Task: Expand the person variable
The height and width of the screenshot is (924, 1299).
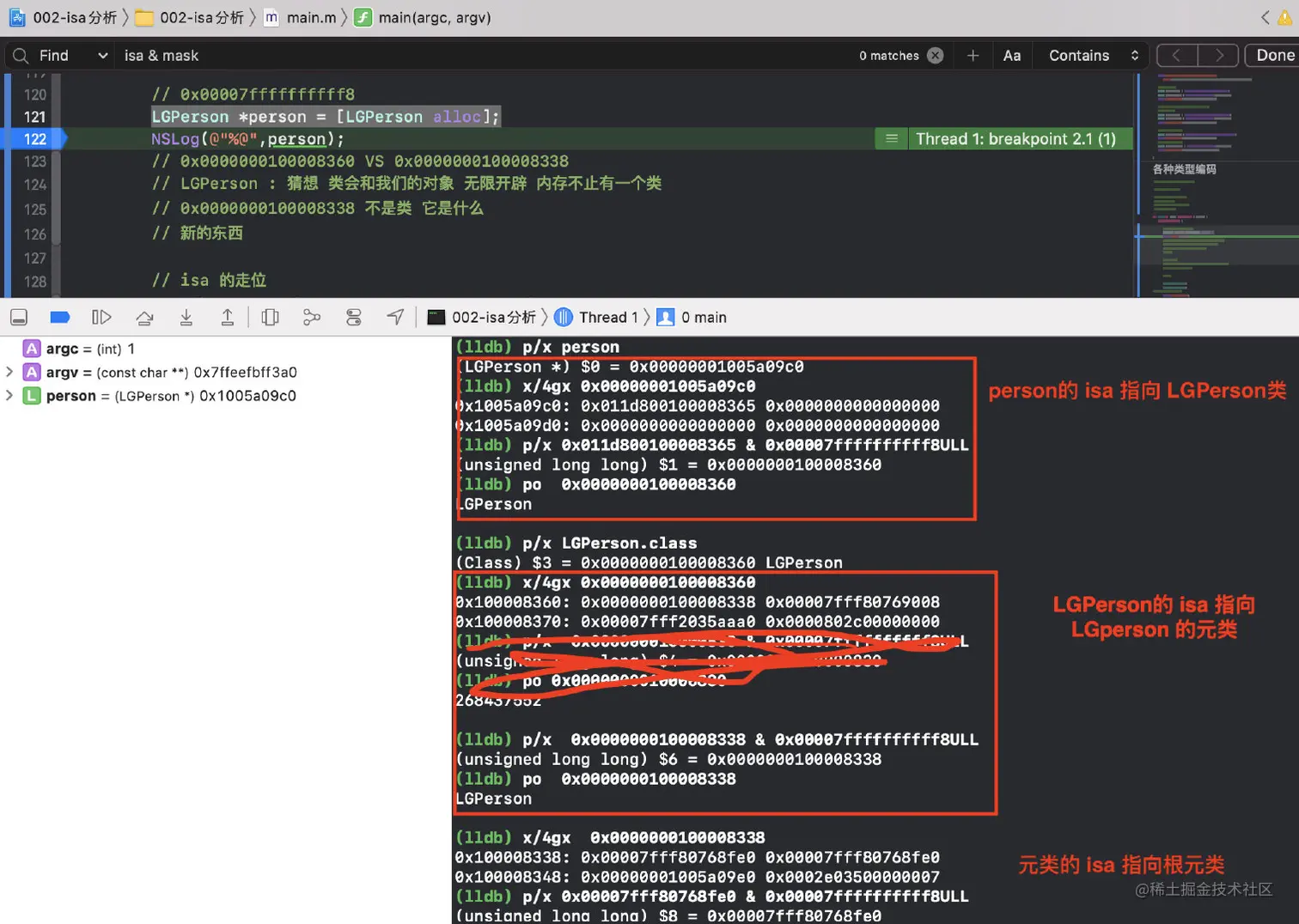Action: pyautogui.click(x=9, y=395)
